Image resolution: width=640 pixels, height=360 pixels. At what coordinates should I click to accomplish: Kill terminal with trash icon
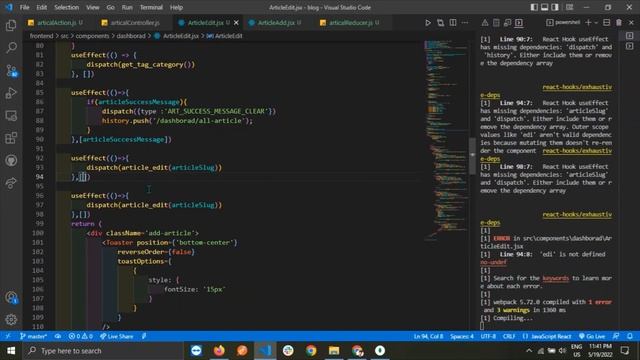tap(619, 23)
